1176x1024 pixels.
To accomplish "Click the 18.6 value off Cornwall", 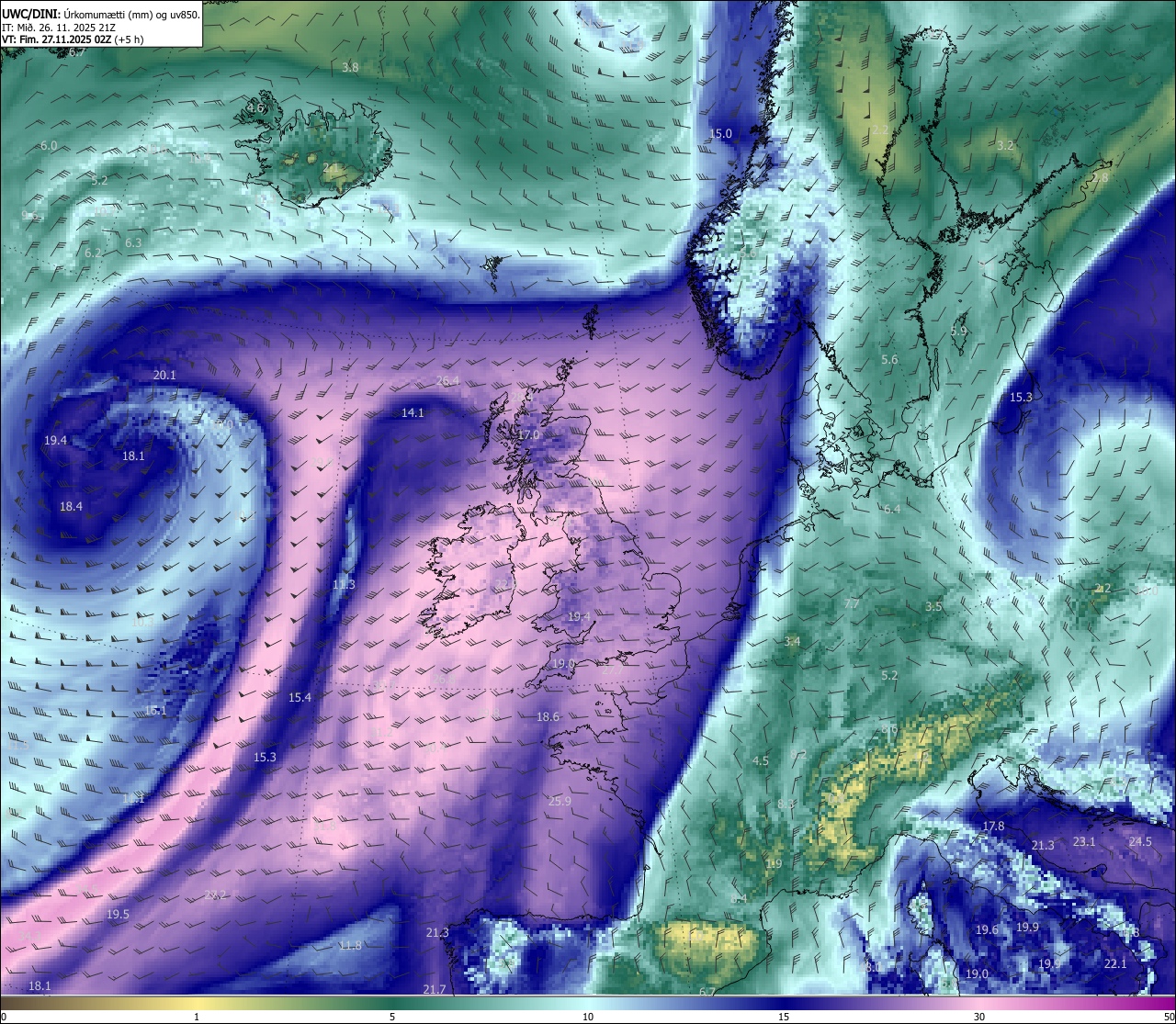I will (x=548, y=716).
